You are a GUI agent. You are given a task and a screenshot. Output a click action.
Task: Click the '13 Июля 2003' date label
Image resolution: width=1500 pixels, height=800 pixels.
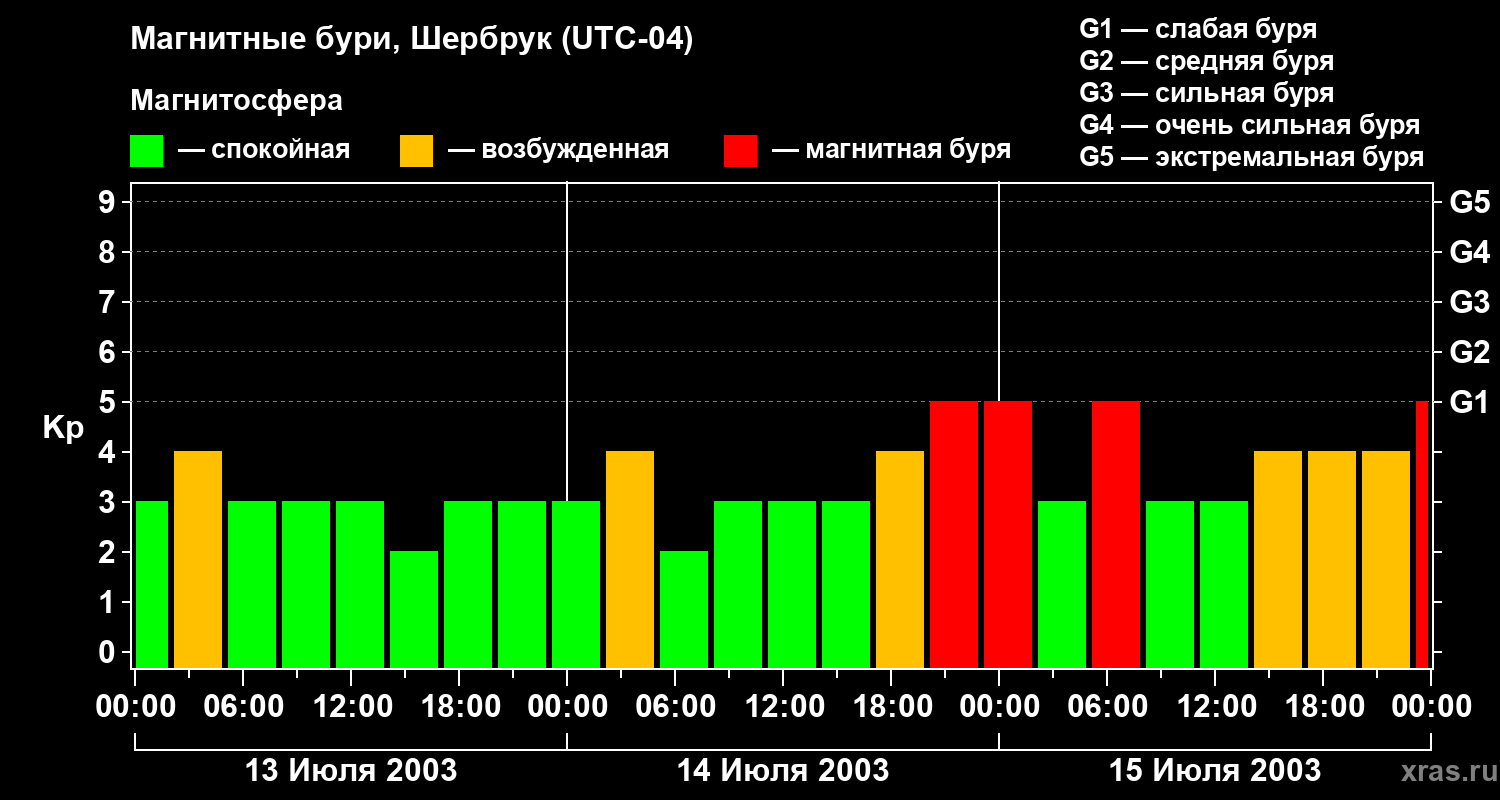(x=351, y=771)
